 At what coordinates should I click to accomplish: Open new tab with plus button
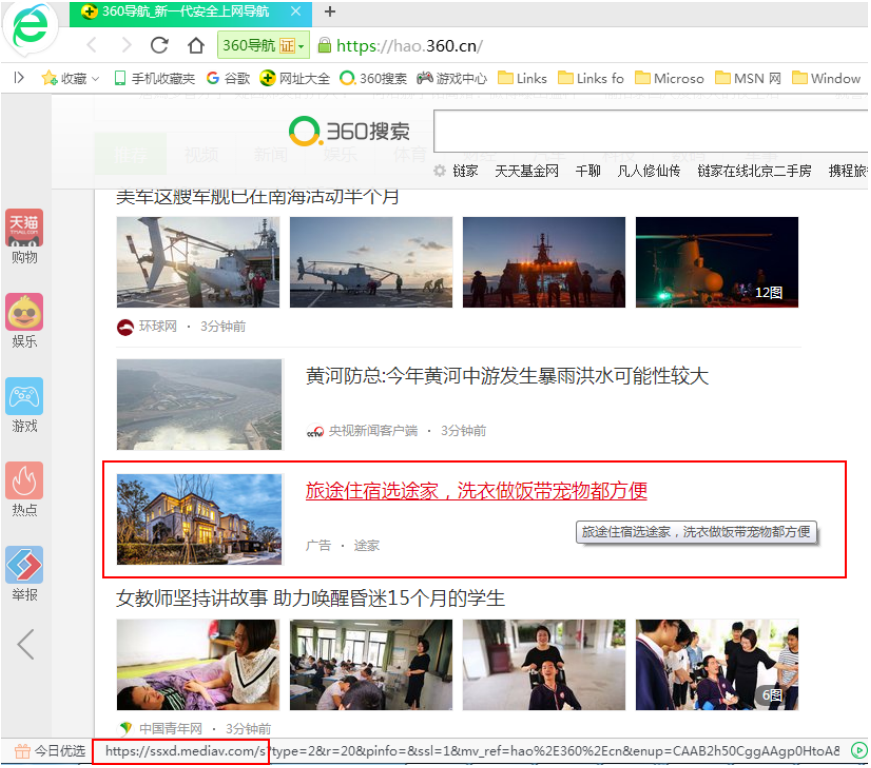330,12
